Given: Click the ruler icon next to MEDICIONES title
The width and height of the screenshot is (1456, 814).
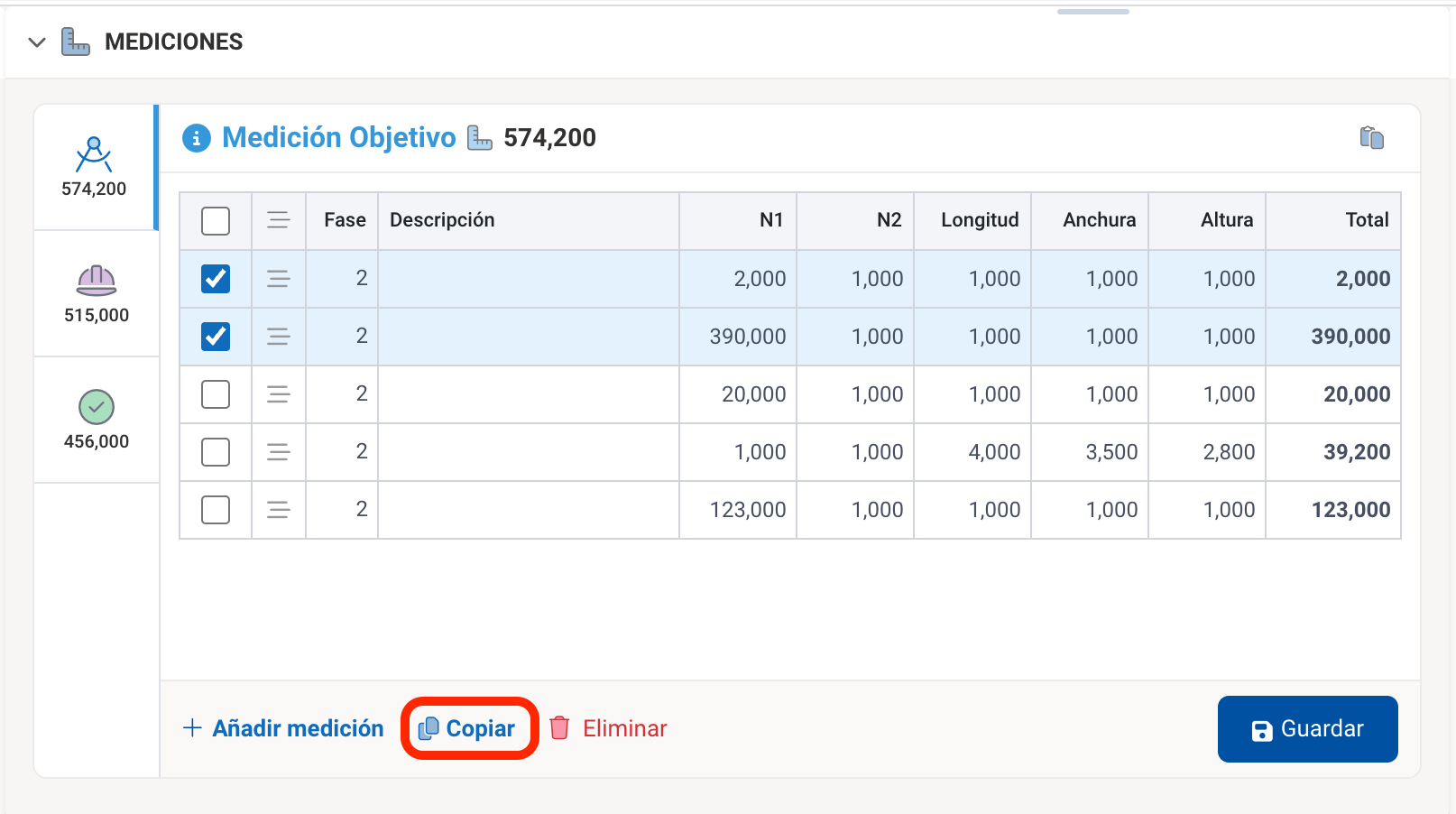Looking at the screenshot, I should [x=76, y=42].
